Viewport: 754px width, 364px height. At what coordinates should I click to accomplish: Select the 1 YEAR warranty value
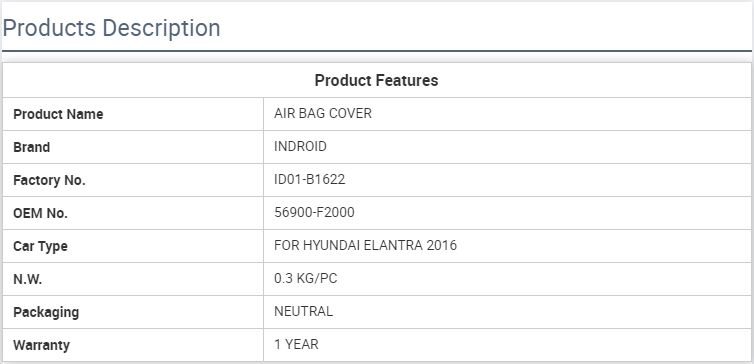coord(296,344)
